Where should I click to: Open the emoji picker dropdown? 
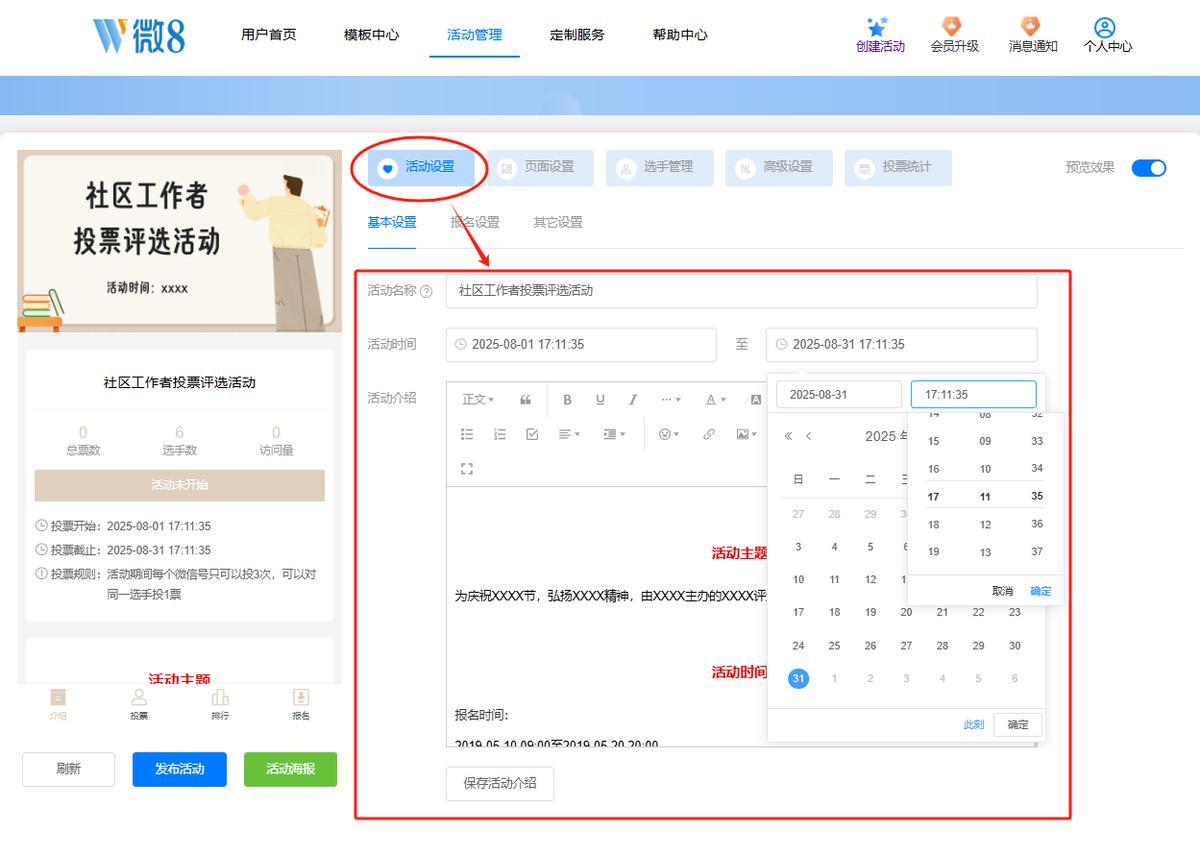669,434
